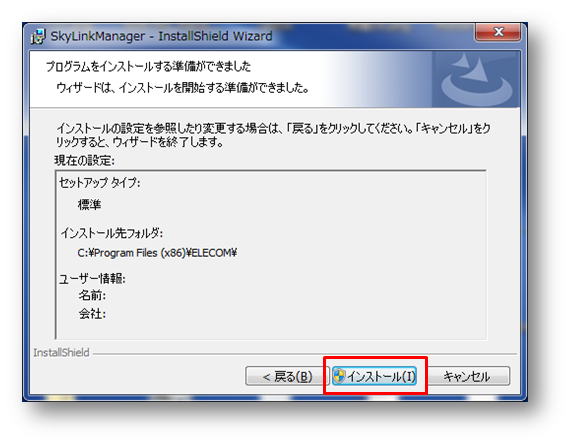Viewport: 570px width, 444px height.
Task: Click the InstallShield arrow logo in the banner
Action: tap(475, 79)
